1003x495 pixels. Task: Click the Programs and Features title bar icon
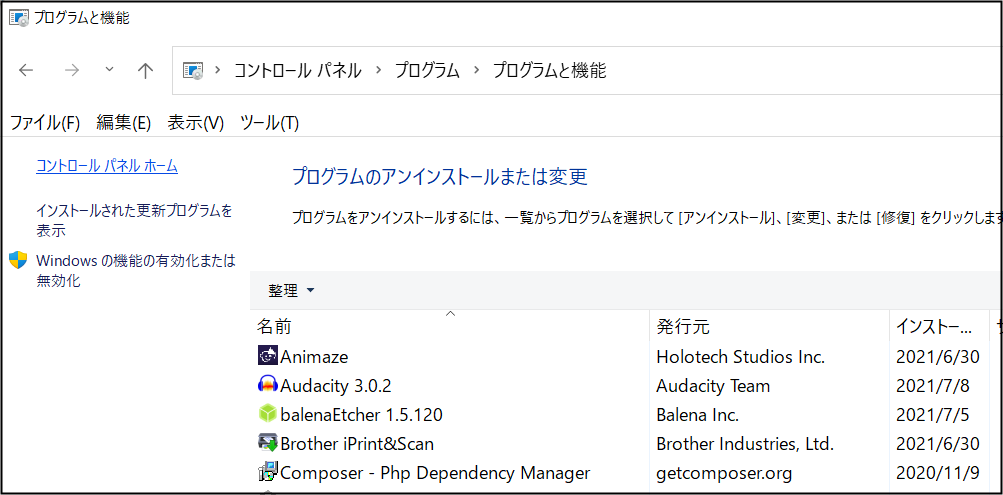(x=19, y=18)
